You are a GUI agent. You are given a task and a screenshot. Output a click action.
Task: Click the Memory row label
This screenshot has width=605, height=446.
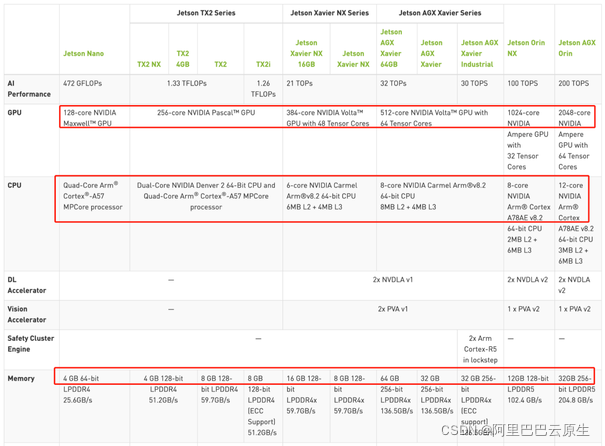21,378
